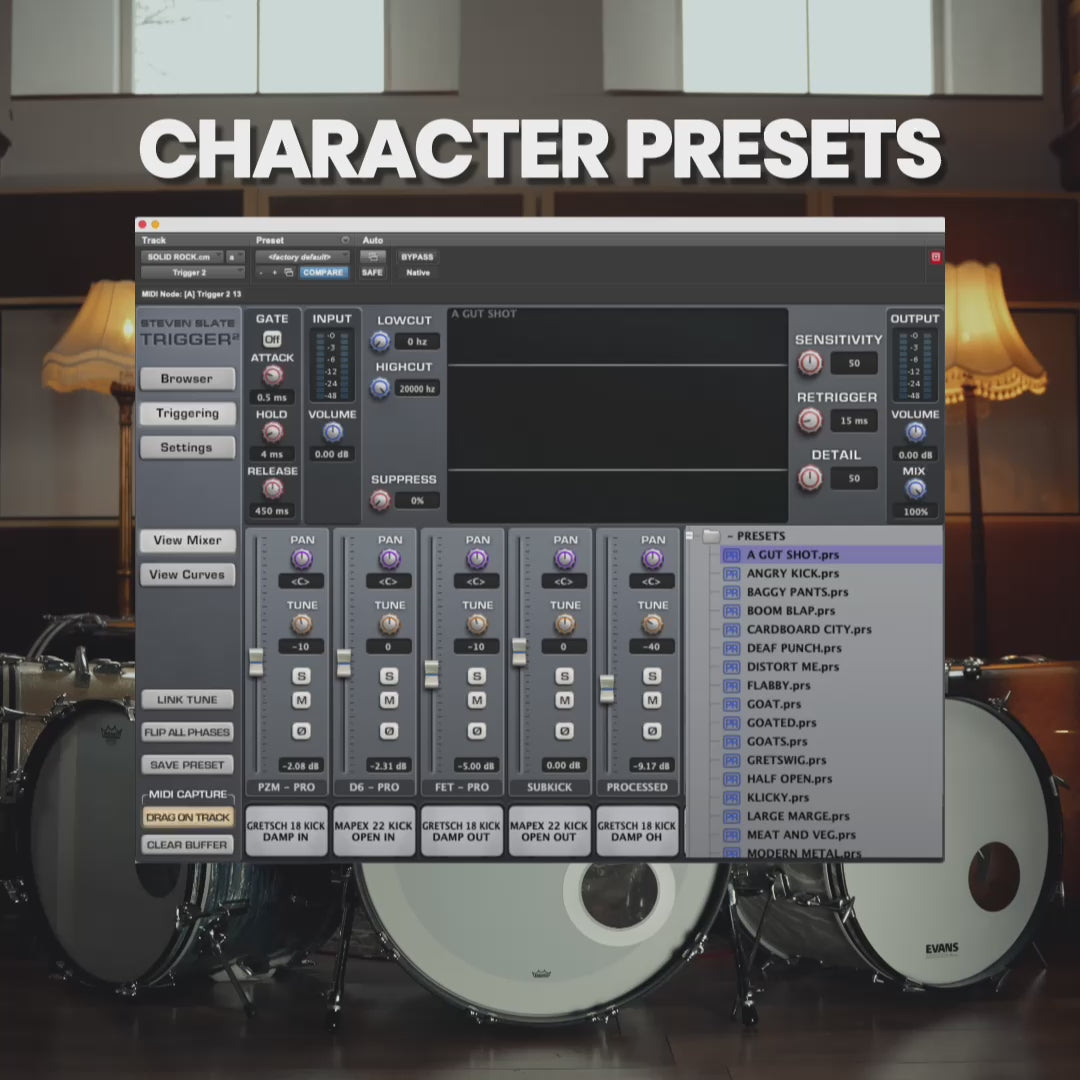Click the D6 - PRO tune knob
This screenshot has width=1080, height=1080.
point(389,625)
